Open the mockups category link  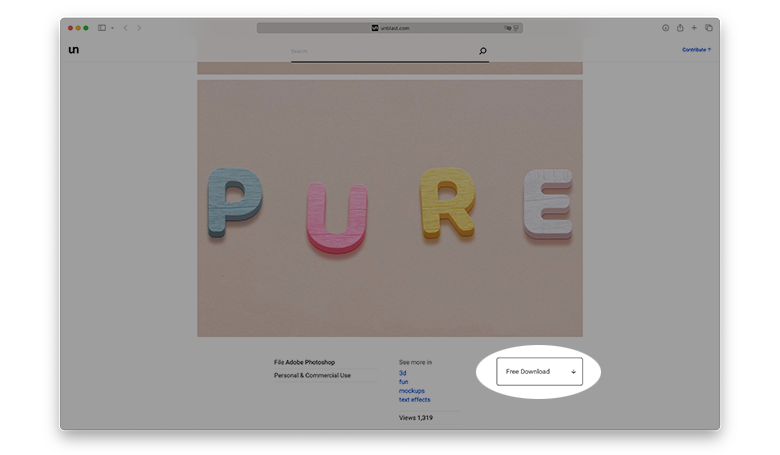click(x=411, y=391)
